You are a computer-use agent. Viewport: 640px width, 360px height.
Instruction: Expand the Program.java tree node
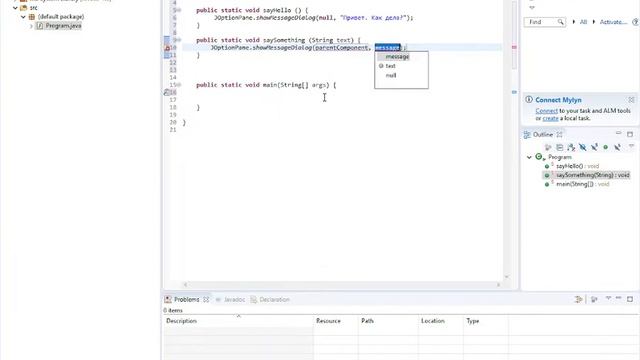click(31, 26)
